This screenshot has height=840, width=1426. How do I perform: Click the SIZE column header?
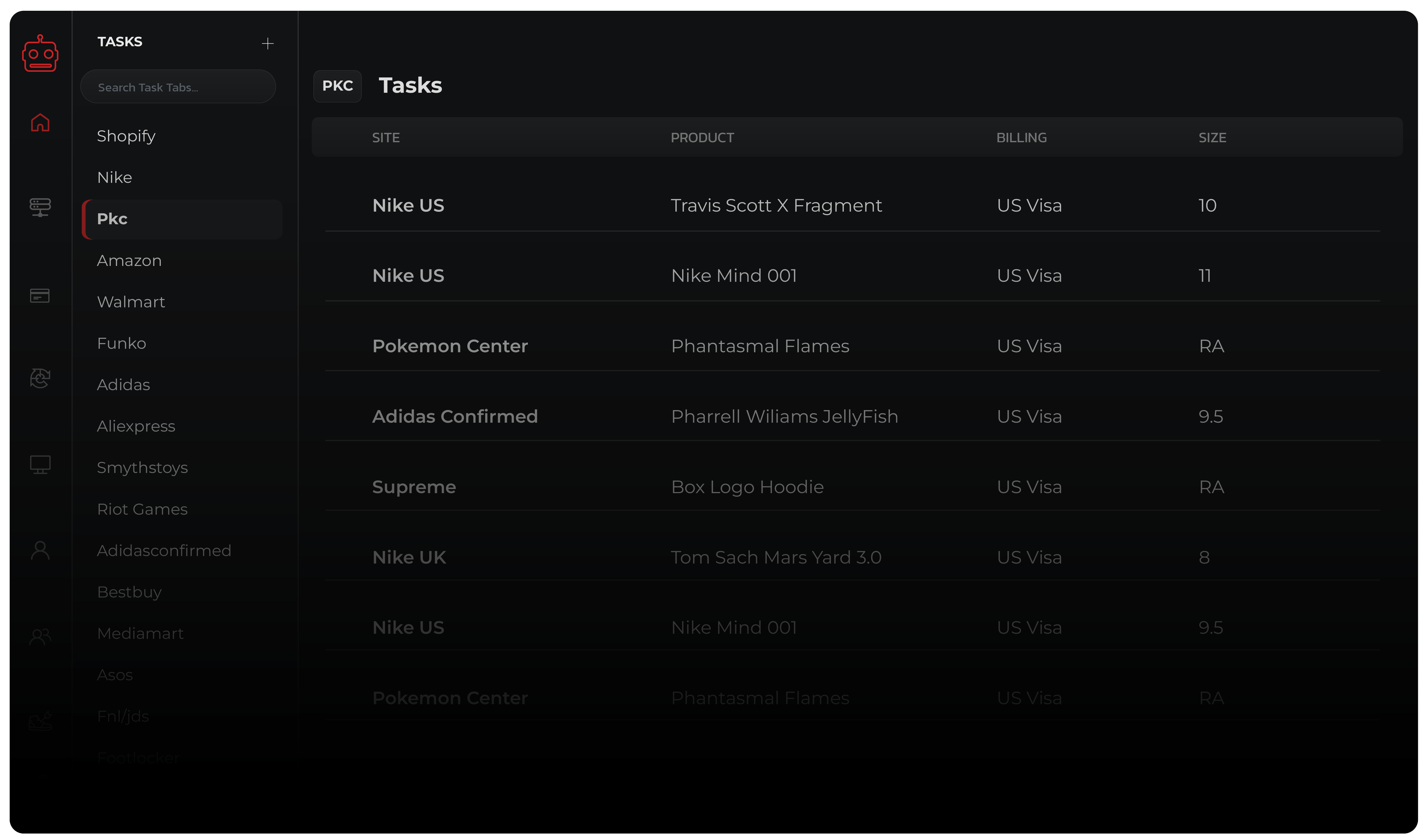pos(1212,138)
